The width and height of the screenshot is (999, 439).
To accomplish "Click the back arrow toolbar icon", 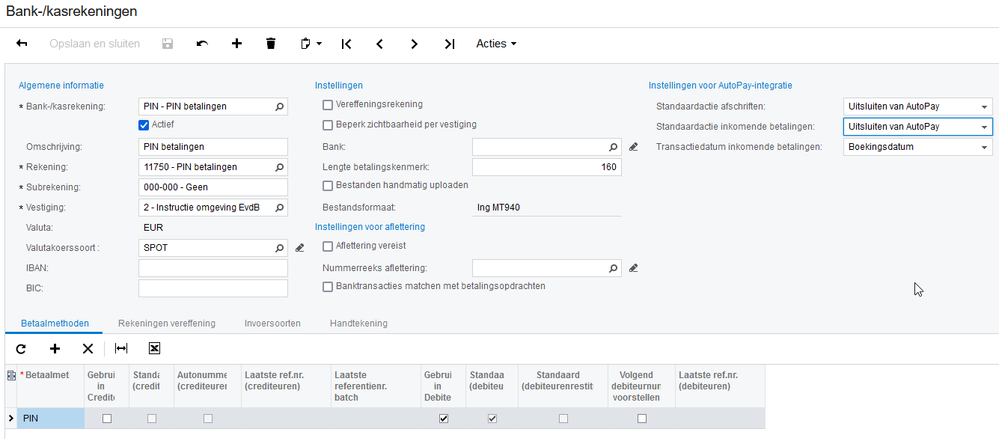I will pyautogui.click(x=22, y=44).
